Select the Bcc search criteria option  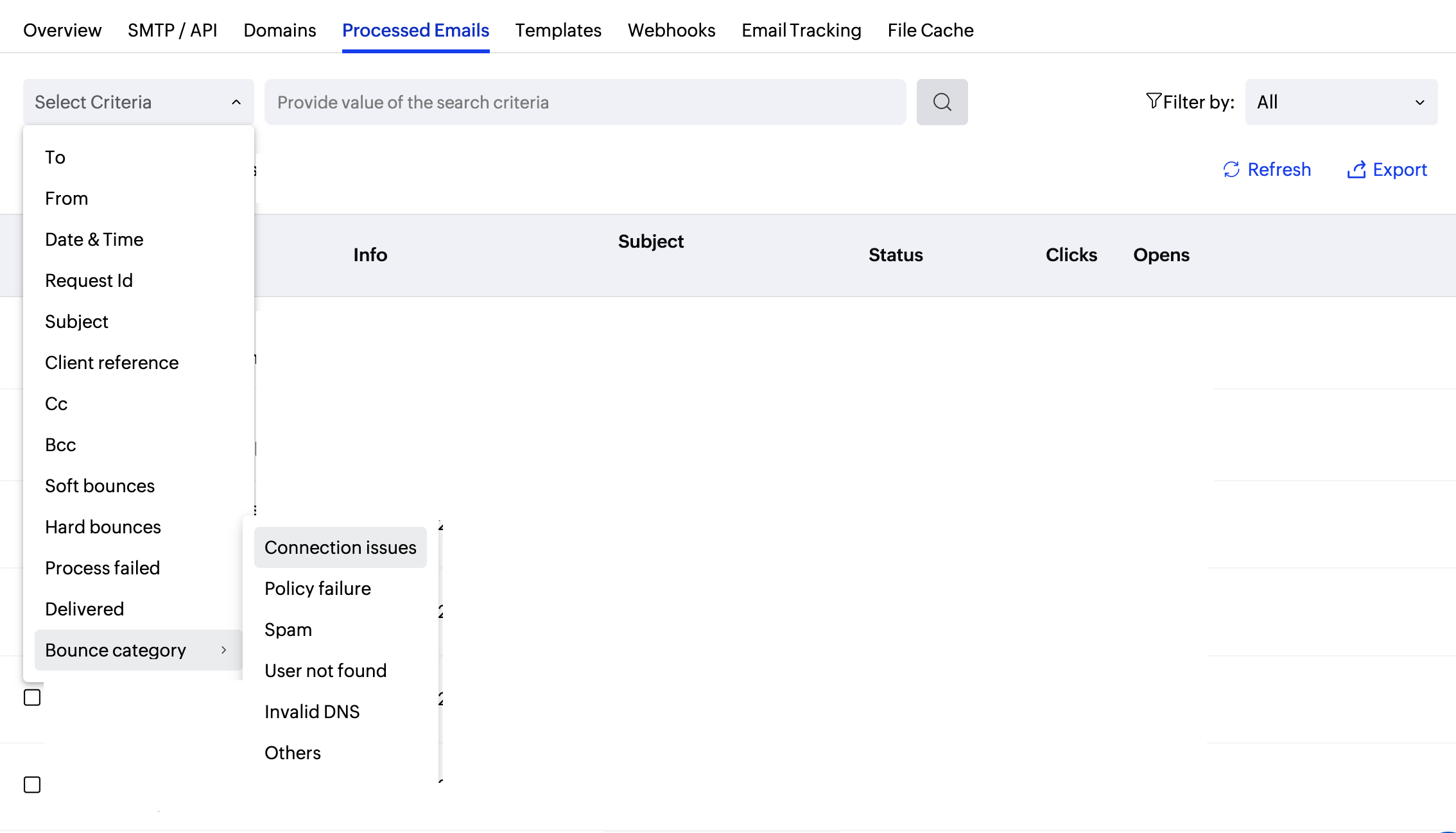tap(60, 444)
